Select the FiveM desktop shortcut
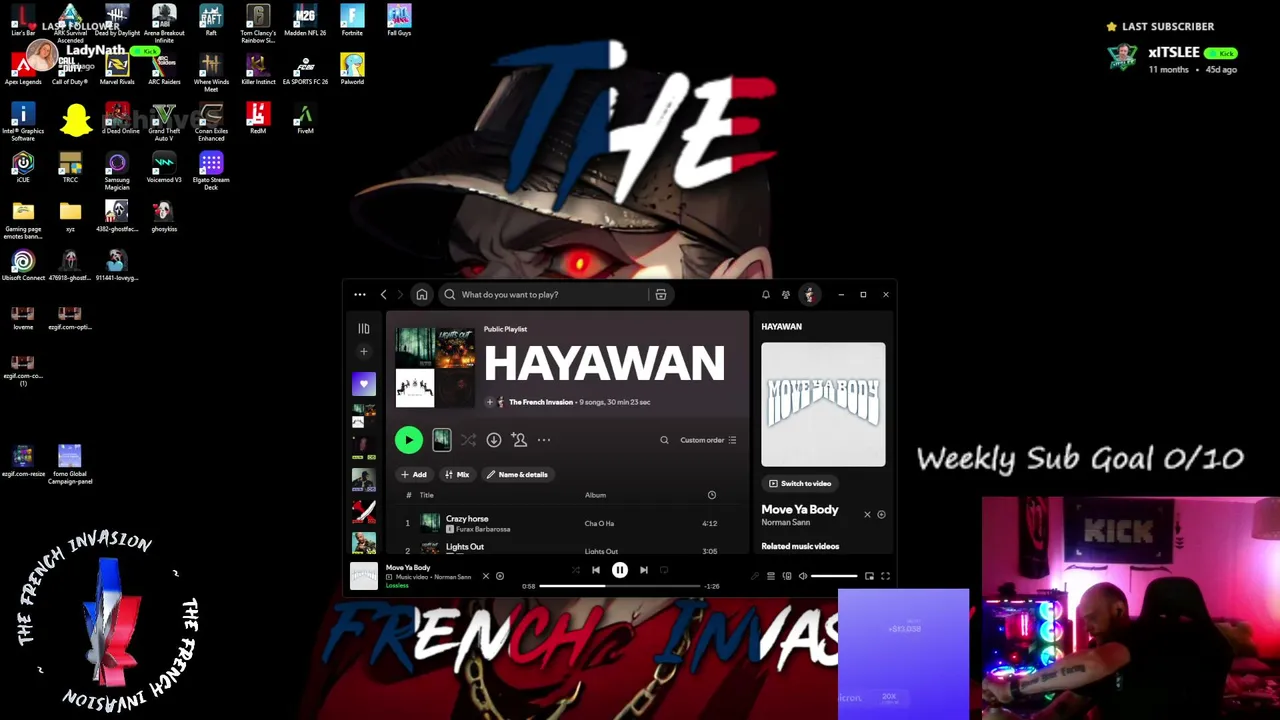 [305, 118]
